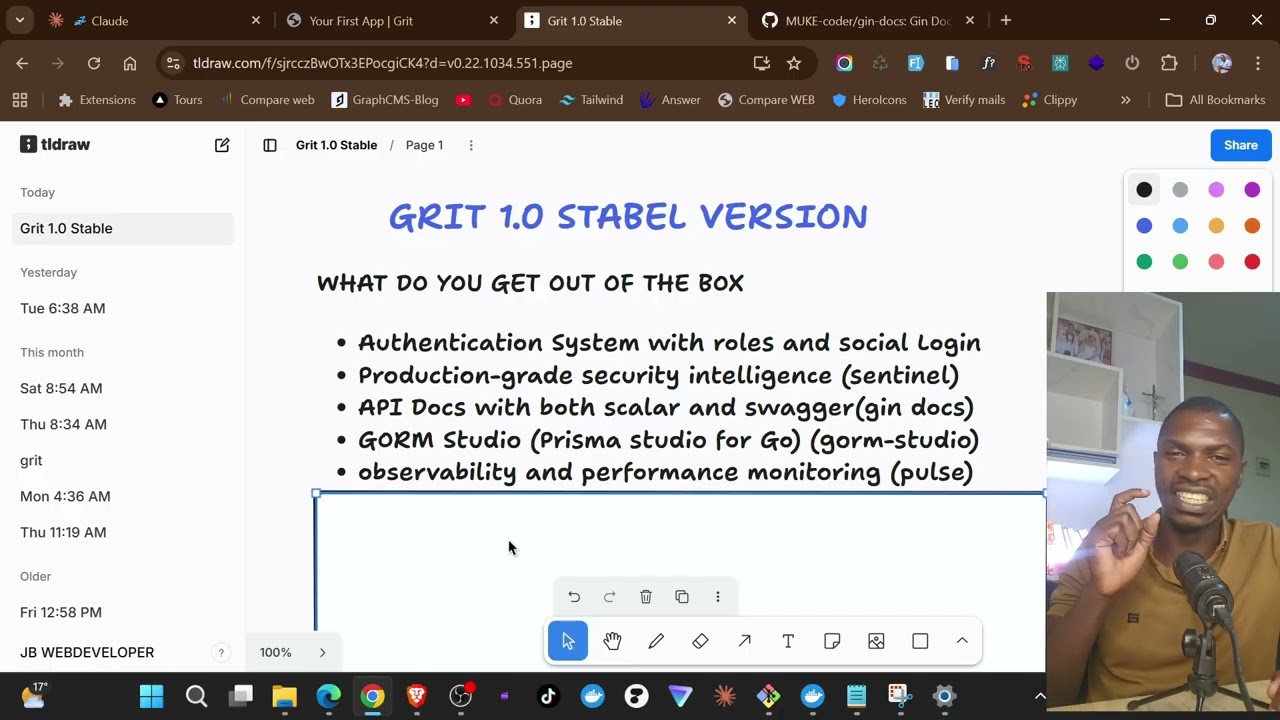Click the Grit 1.0 Stable file name

(336, 145)
